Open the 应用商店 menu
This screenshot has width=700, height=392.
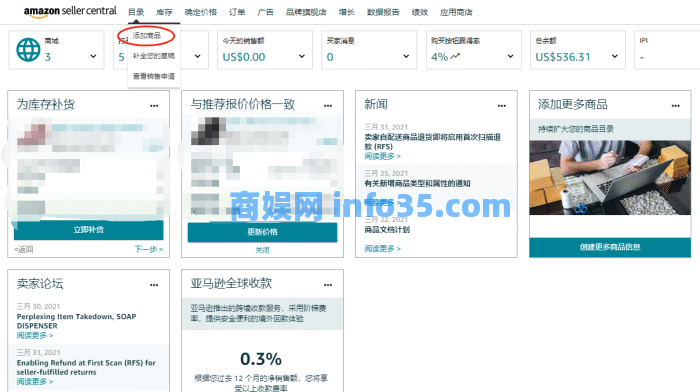[x=456, y=12]
